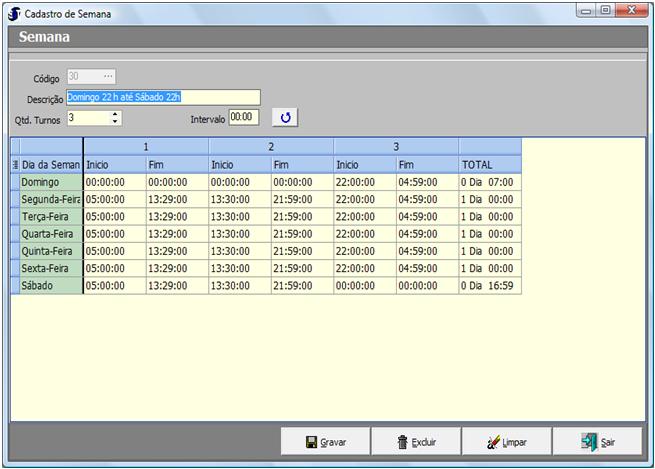Screen dimensions: 655x469
Task: Click the application icon in title bar
Action: pos(14,14)
